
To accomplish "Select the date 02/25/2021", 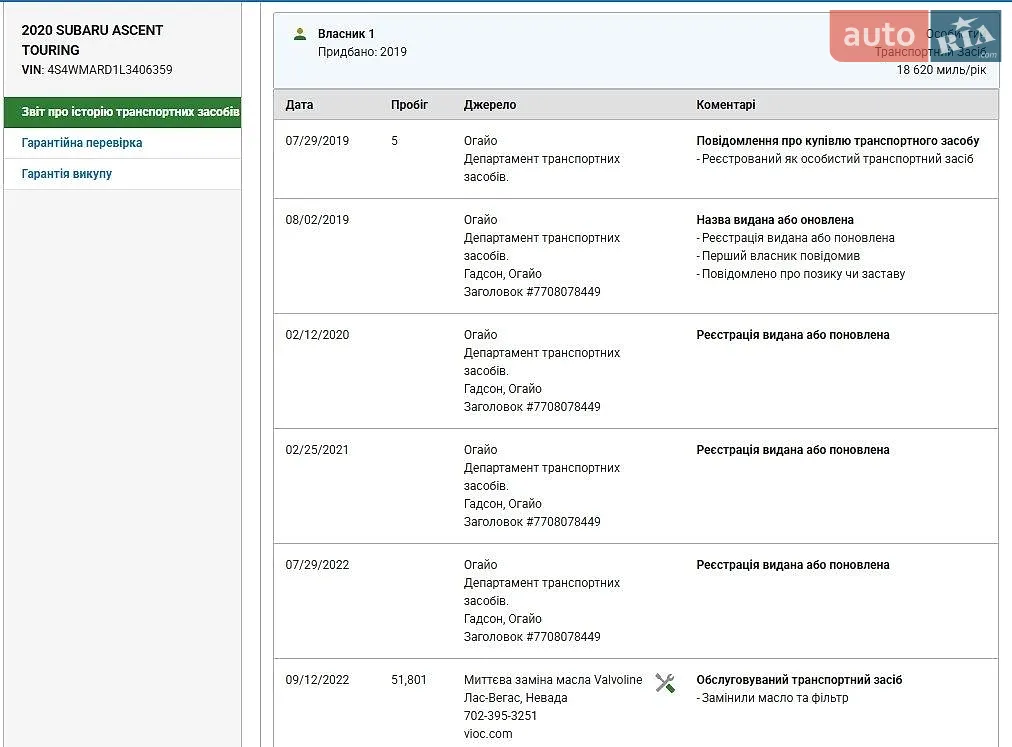I will 317,449.
